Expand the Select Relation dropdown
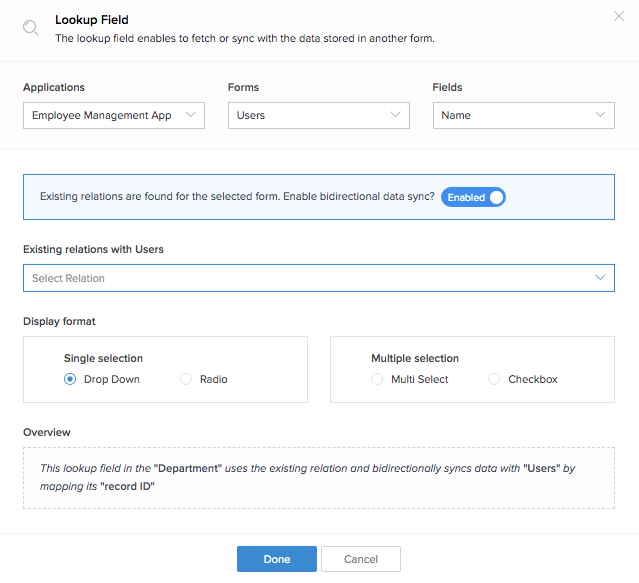 coord(318,278)
